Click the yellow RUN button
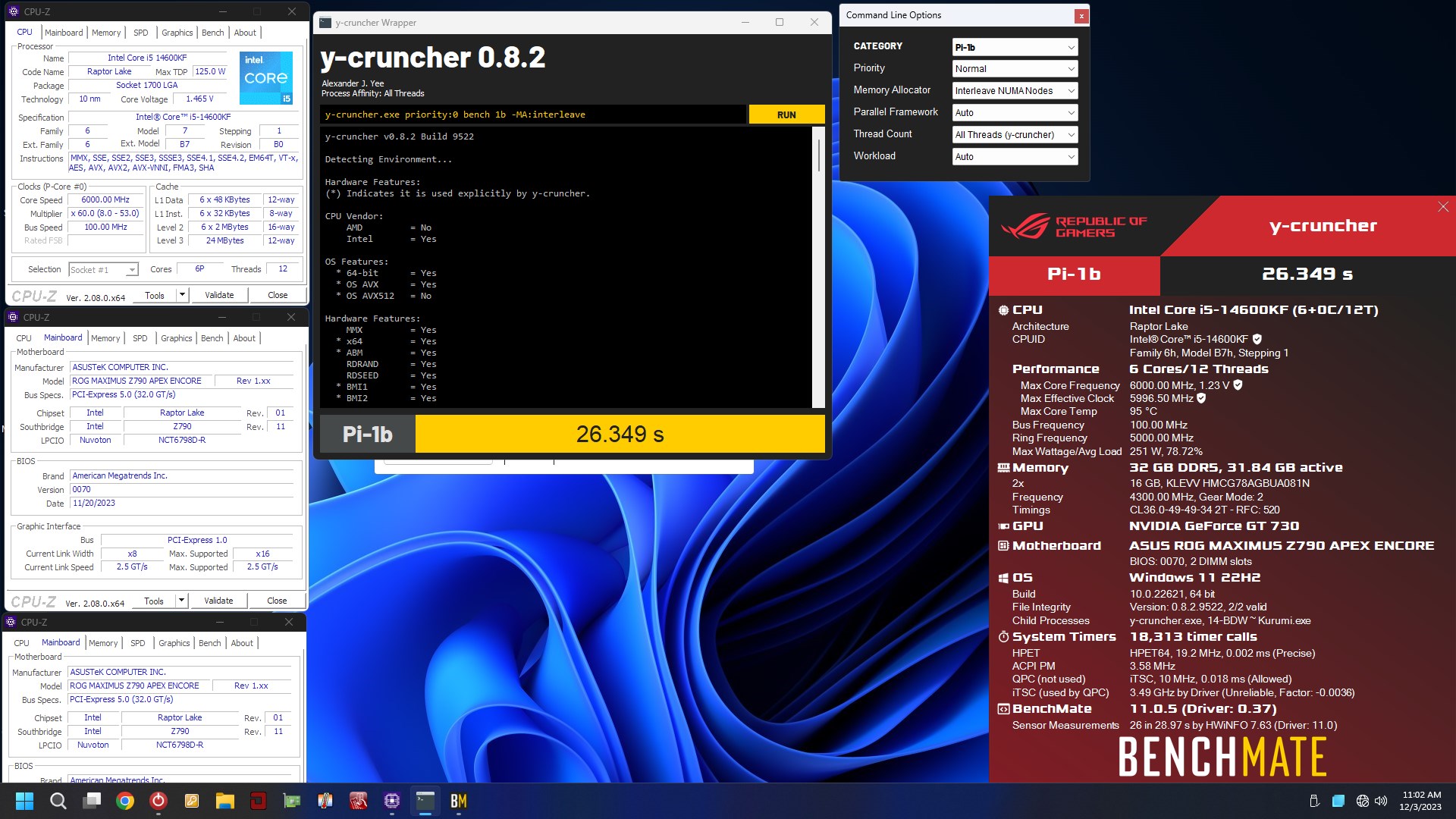 786,115
